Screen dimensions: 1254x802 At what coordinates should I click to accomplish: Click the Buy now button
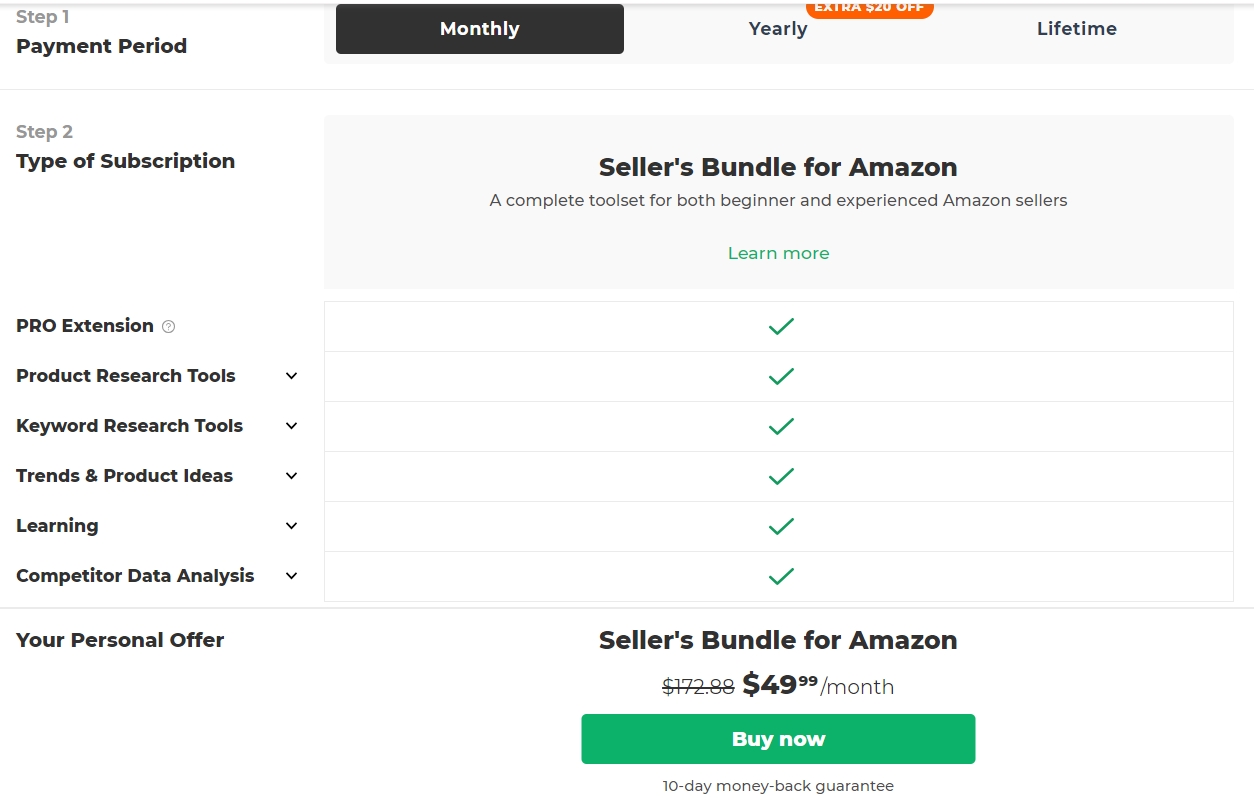pyautogui.click(x=778, y=738)
